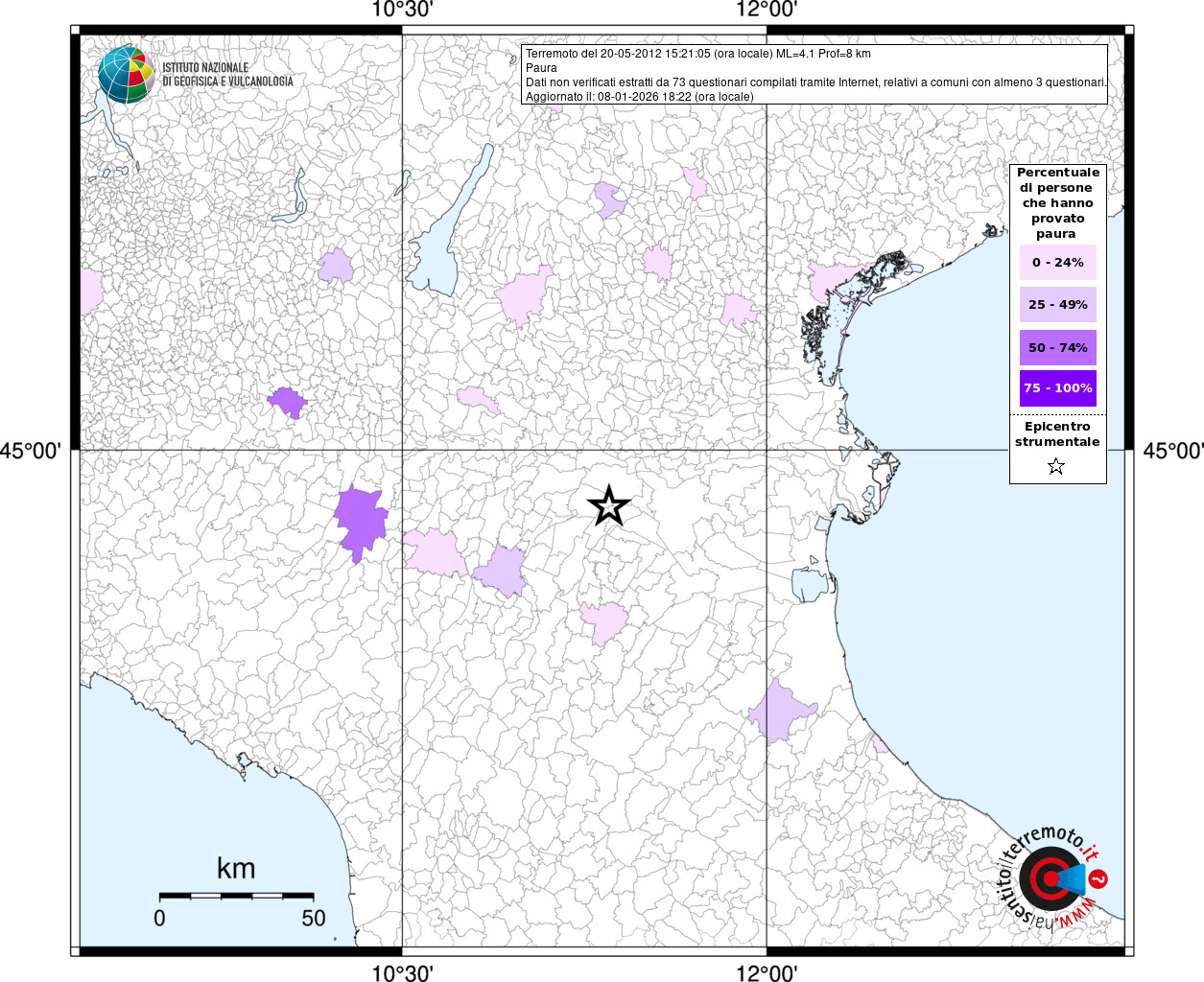1204x982 pixels.
Task: Select the 0 - 24% legend swatch
Action: tap(1057, 262)
